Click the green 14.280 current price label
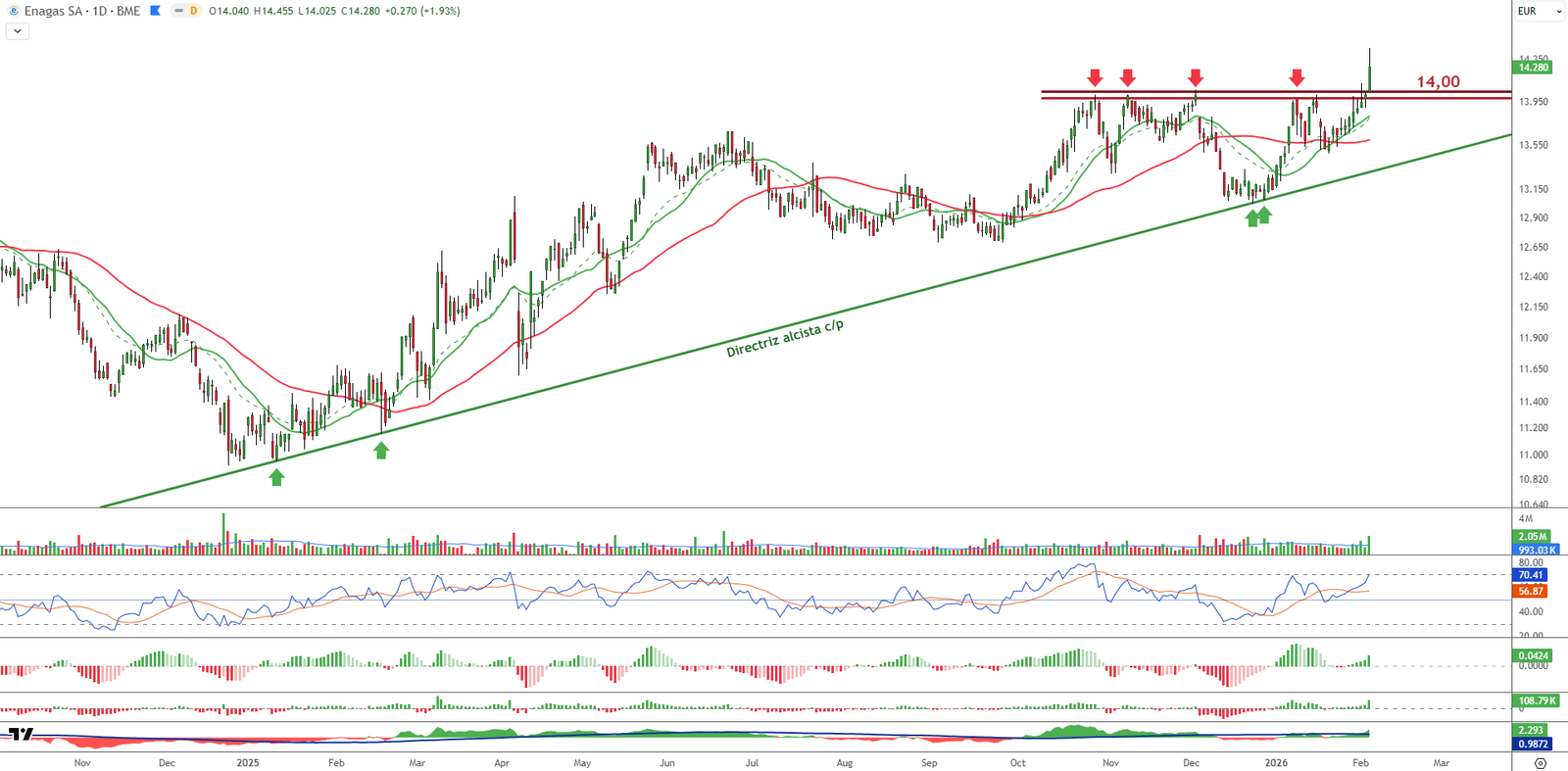 (x=1533, y=68)
